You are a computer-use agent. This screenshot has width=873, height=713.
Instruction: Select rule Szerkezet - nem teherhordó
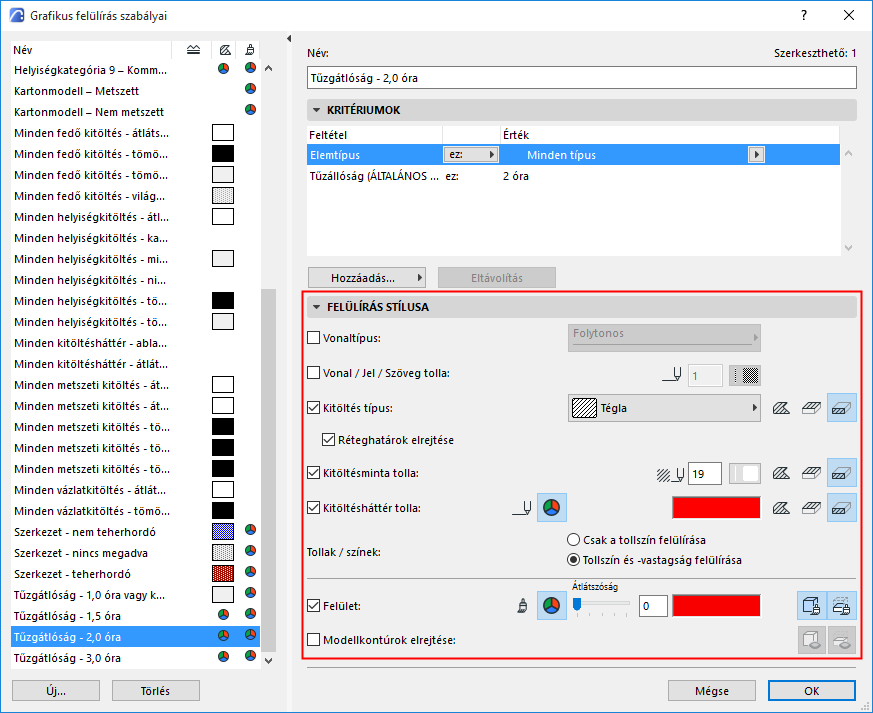[135, 532]
